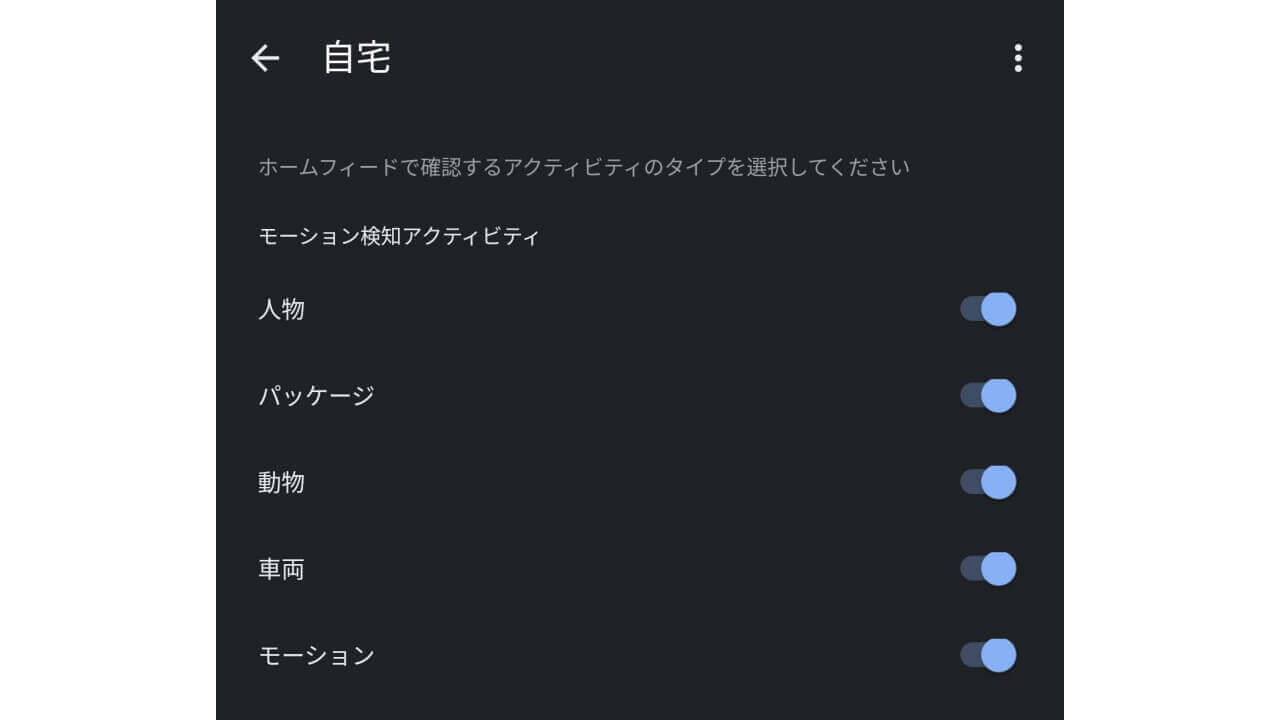Toggle the 車両 activity switch
The image size is (1280, 720).
[x=988, y=569]
